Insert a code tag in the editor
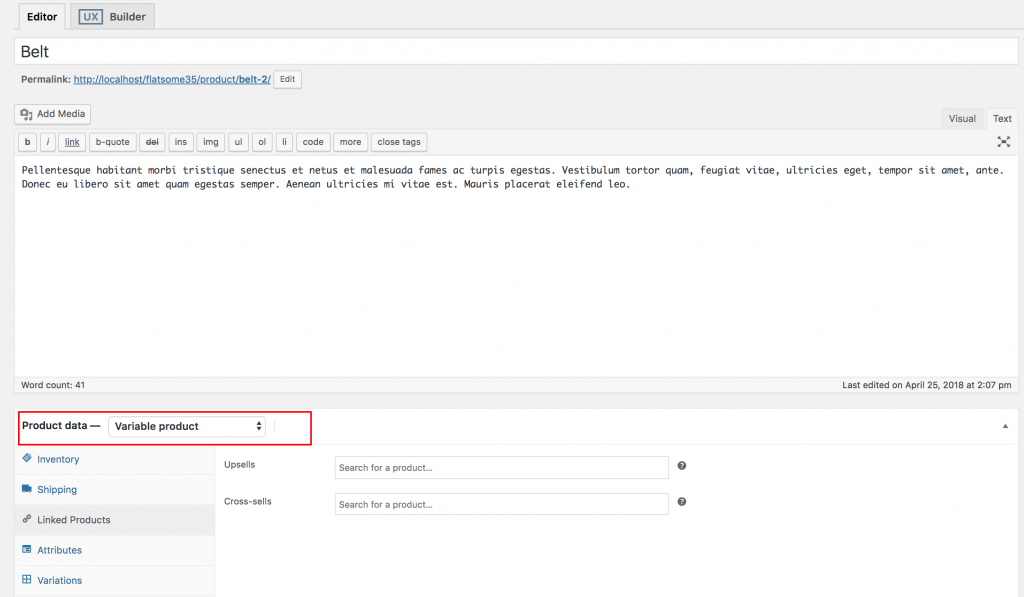This screenshot has height=597, width=1024. [313, 141]
